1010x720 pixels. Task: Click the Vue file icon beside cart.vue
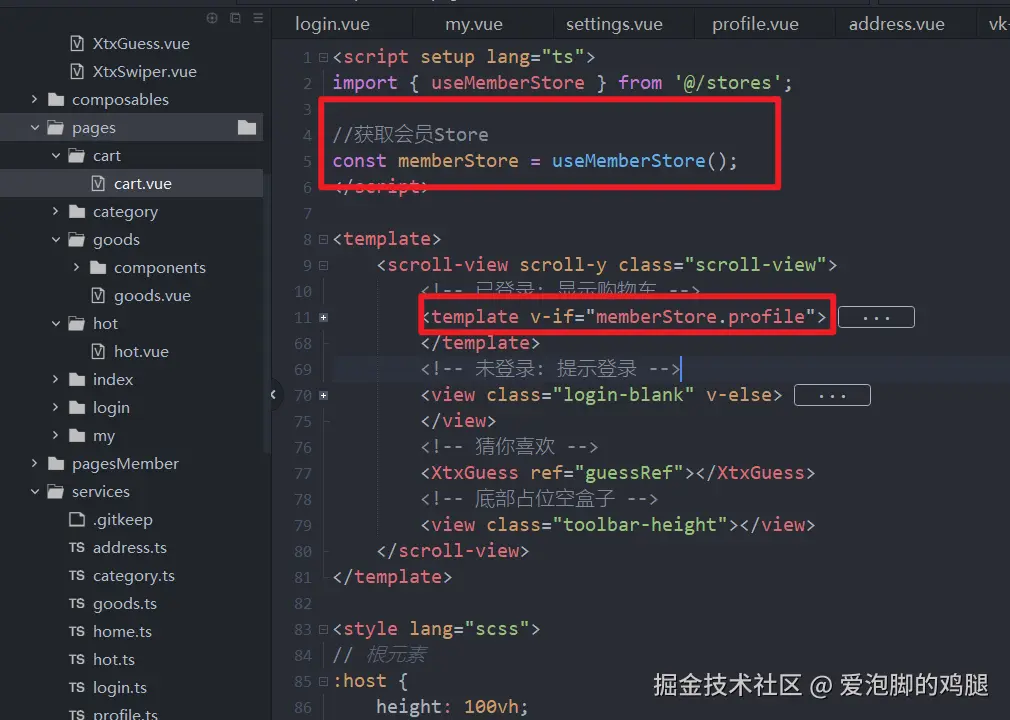coord(98,184)
